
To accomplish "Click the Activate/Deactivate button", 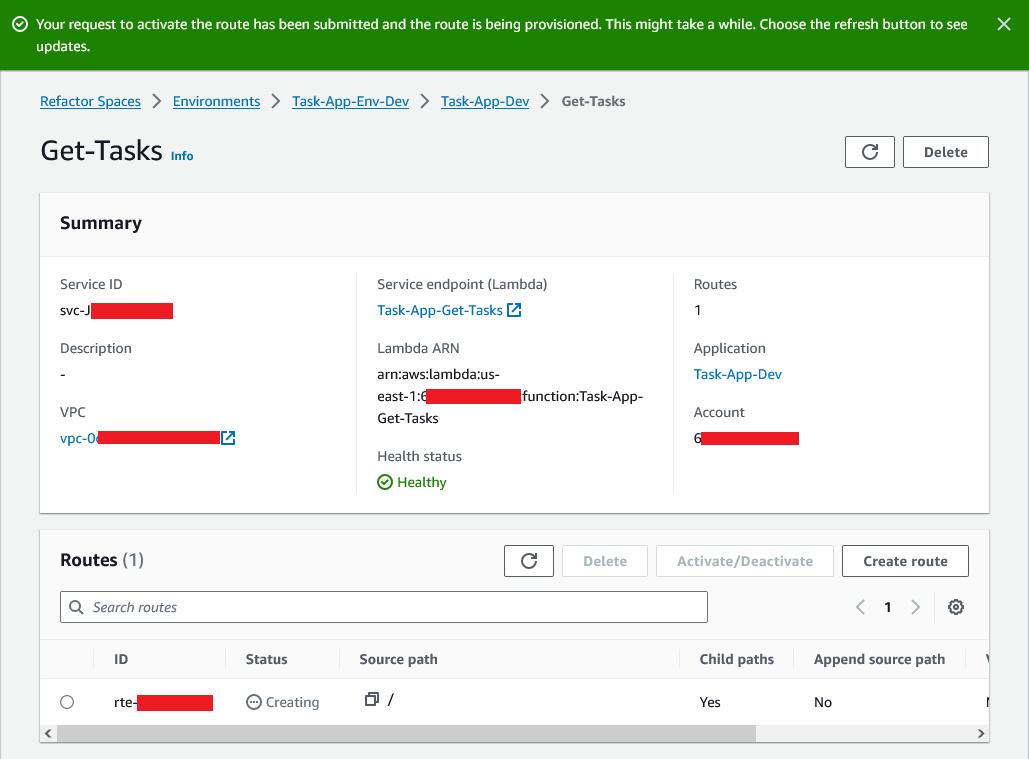I will 745,561.
